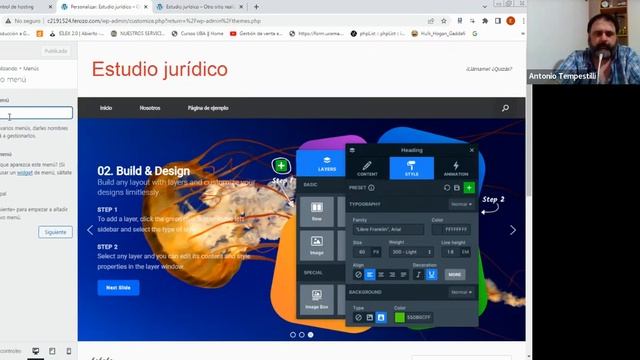Select right text align in Heading panel

[x=392, y=275]
